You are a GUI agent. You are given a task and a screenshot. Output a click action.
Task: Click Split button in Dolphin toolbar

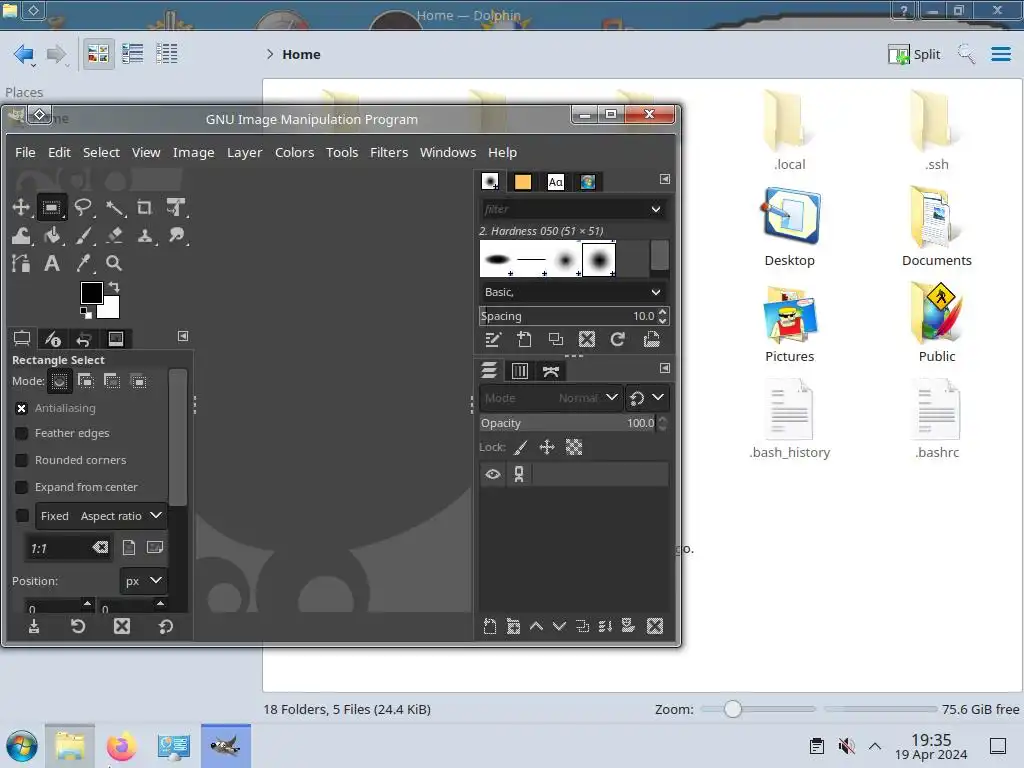[914, 54]
